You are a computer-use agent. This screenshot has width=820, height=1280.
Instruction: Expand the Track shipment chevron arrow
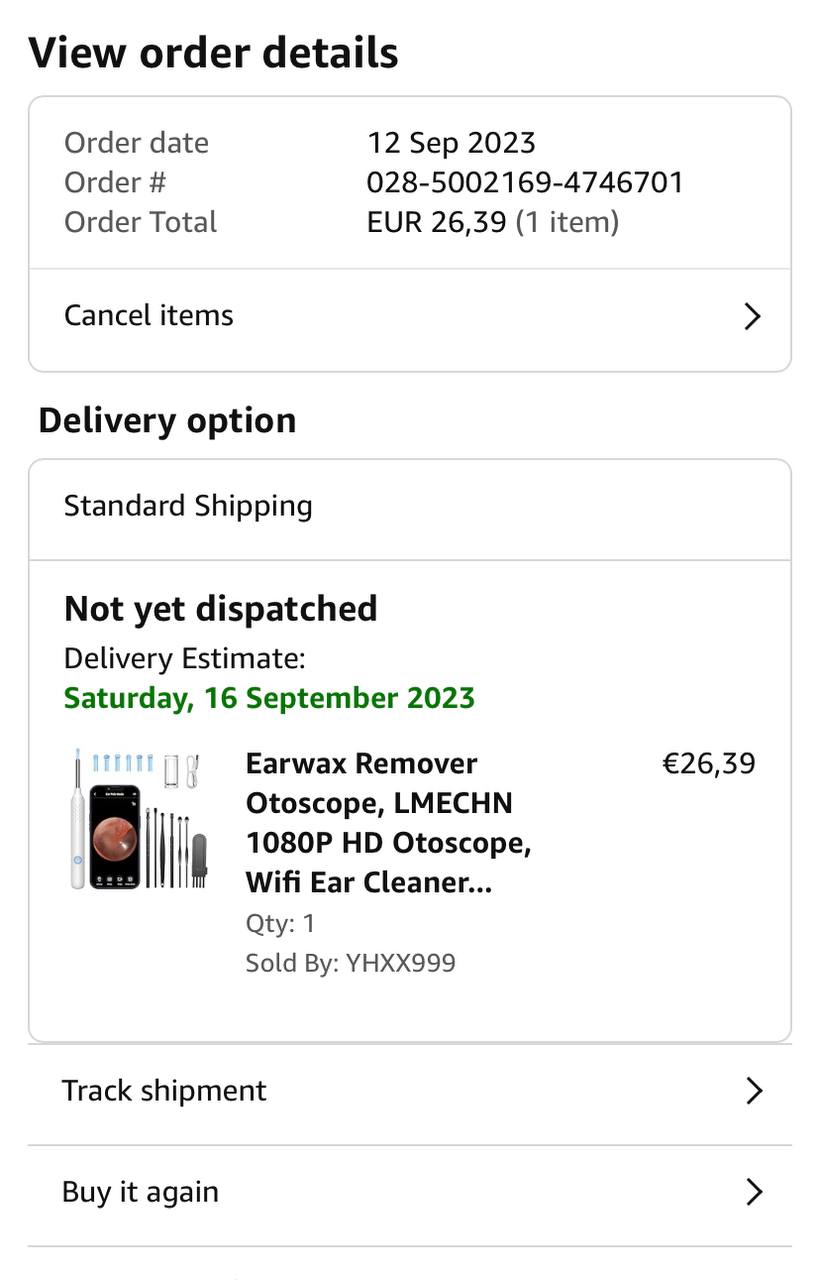tap(754, 1091)
